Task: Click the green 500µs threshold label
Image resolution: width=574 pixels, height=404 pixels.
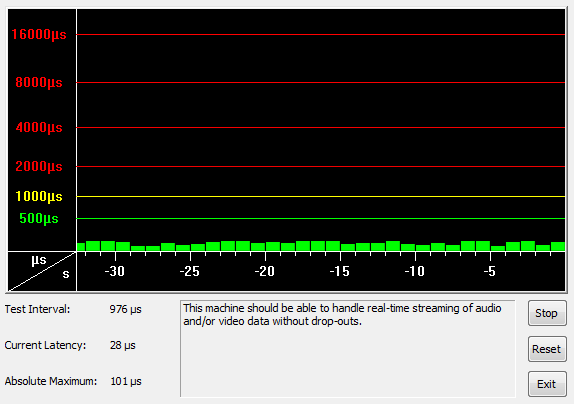Action: (39, 218)
